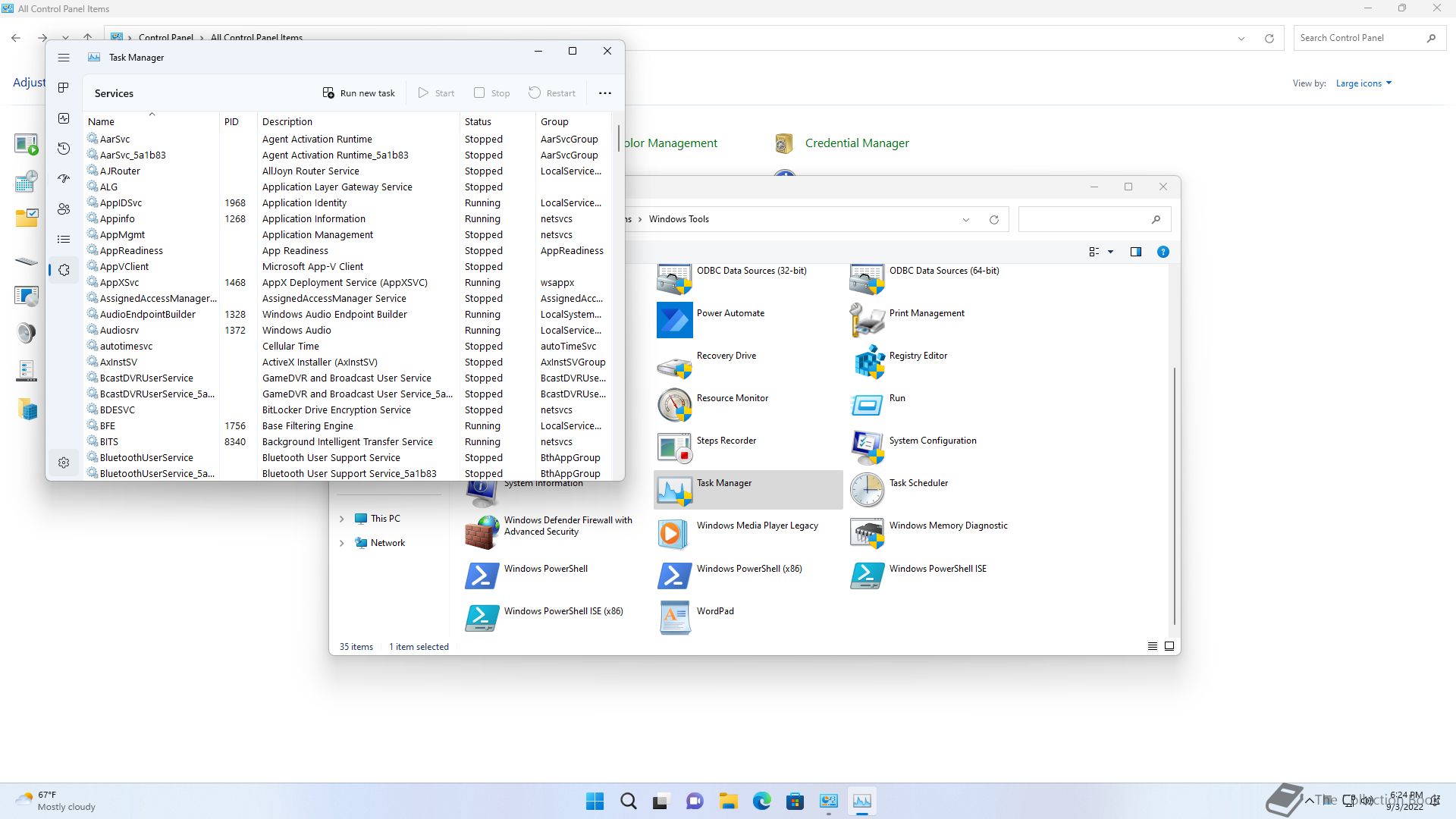The image size is (1456, 819).
Task: Sort services by Name column header
Action: coord(151,121)
